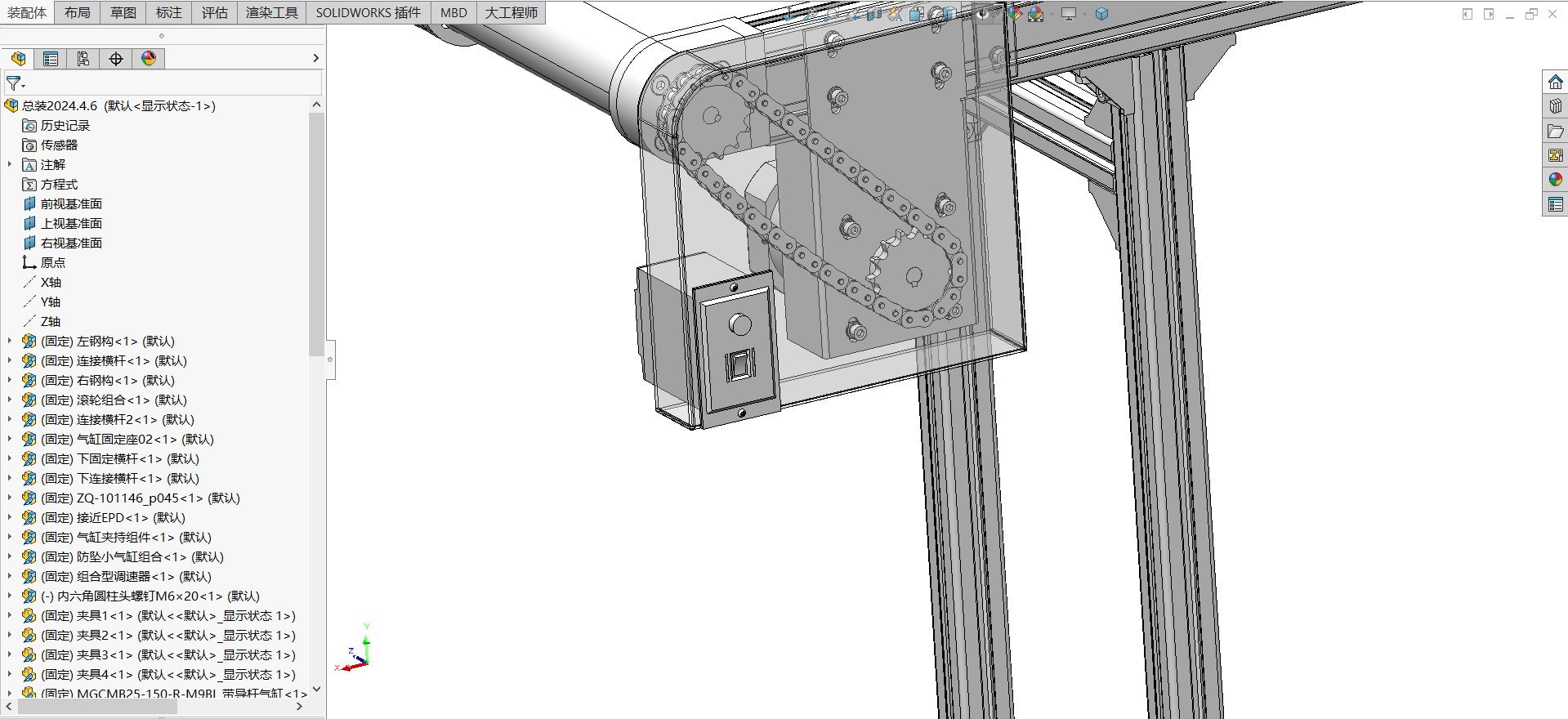Switch to the 标注 tab
Image resolution: width=1568 pixels, height=719 pixels.
point(169,12)
